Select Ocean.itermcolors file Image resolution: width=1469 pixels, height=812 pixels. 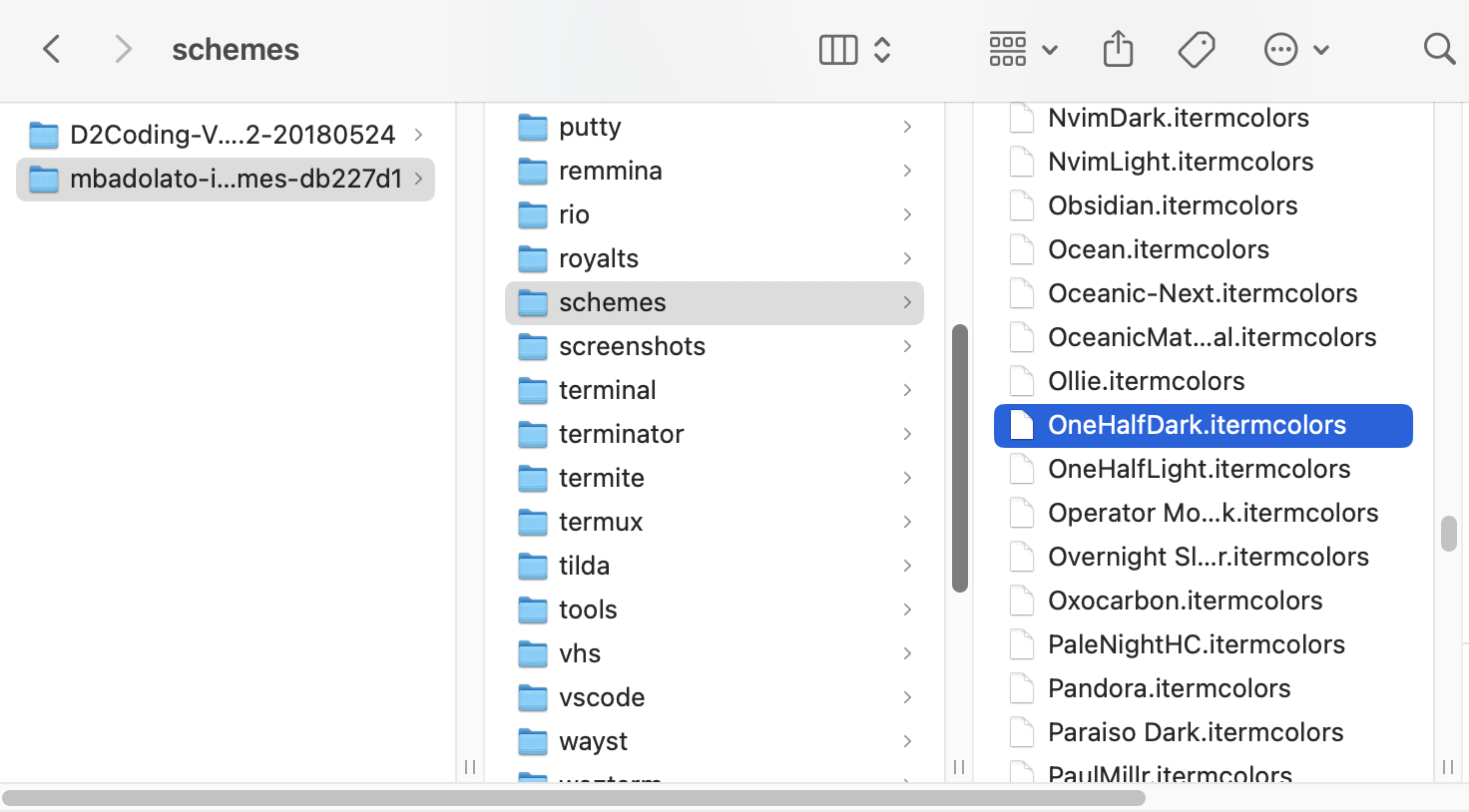(1204, 249)
